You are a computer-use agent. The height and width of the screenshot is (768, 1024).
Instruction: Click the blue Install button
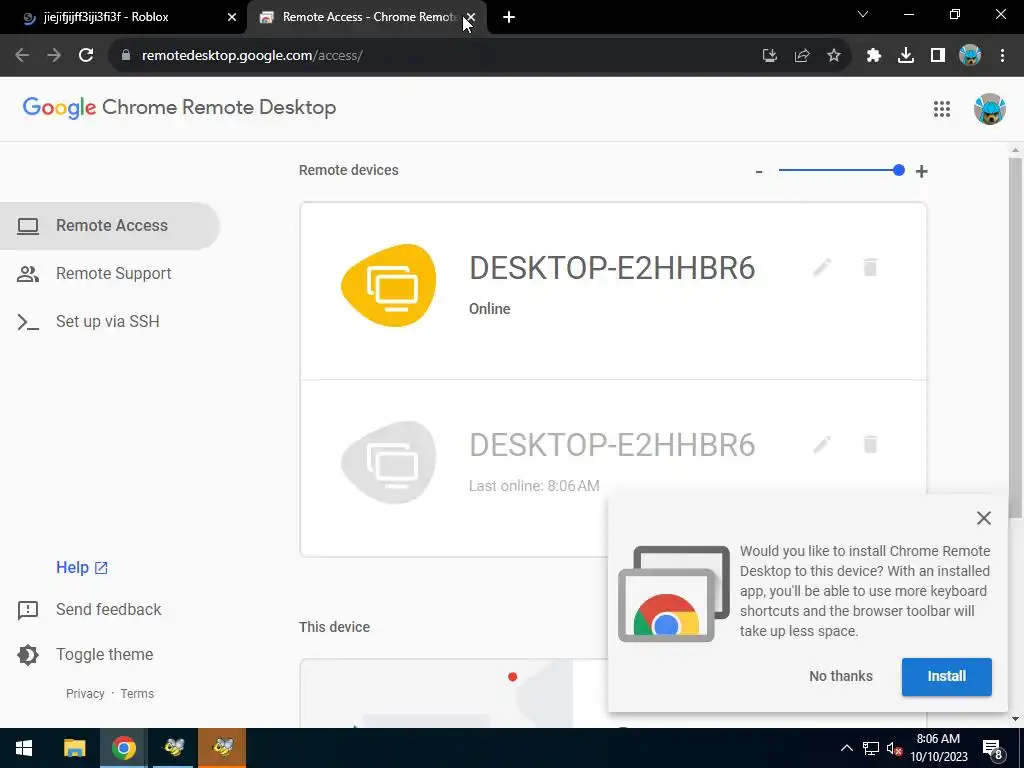[x=946, y=677]
